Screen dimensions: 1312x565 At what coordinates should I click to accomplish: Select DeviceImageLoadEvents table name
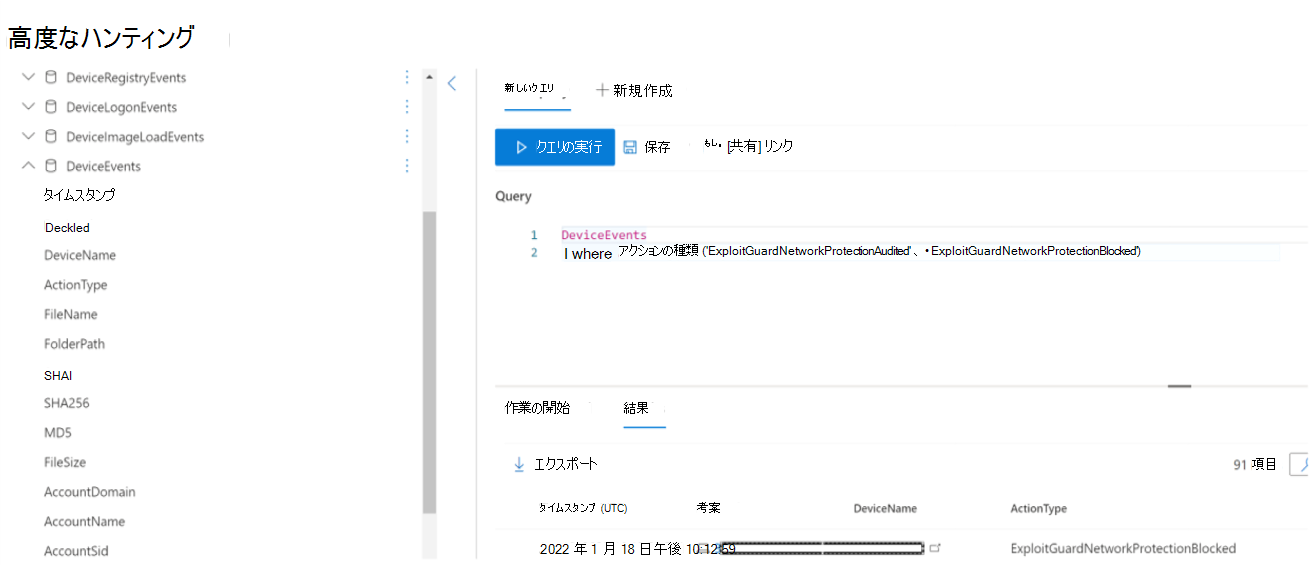(x=135, y=137)
